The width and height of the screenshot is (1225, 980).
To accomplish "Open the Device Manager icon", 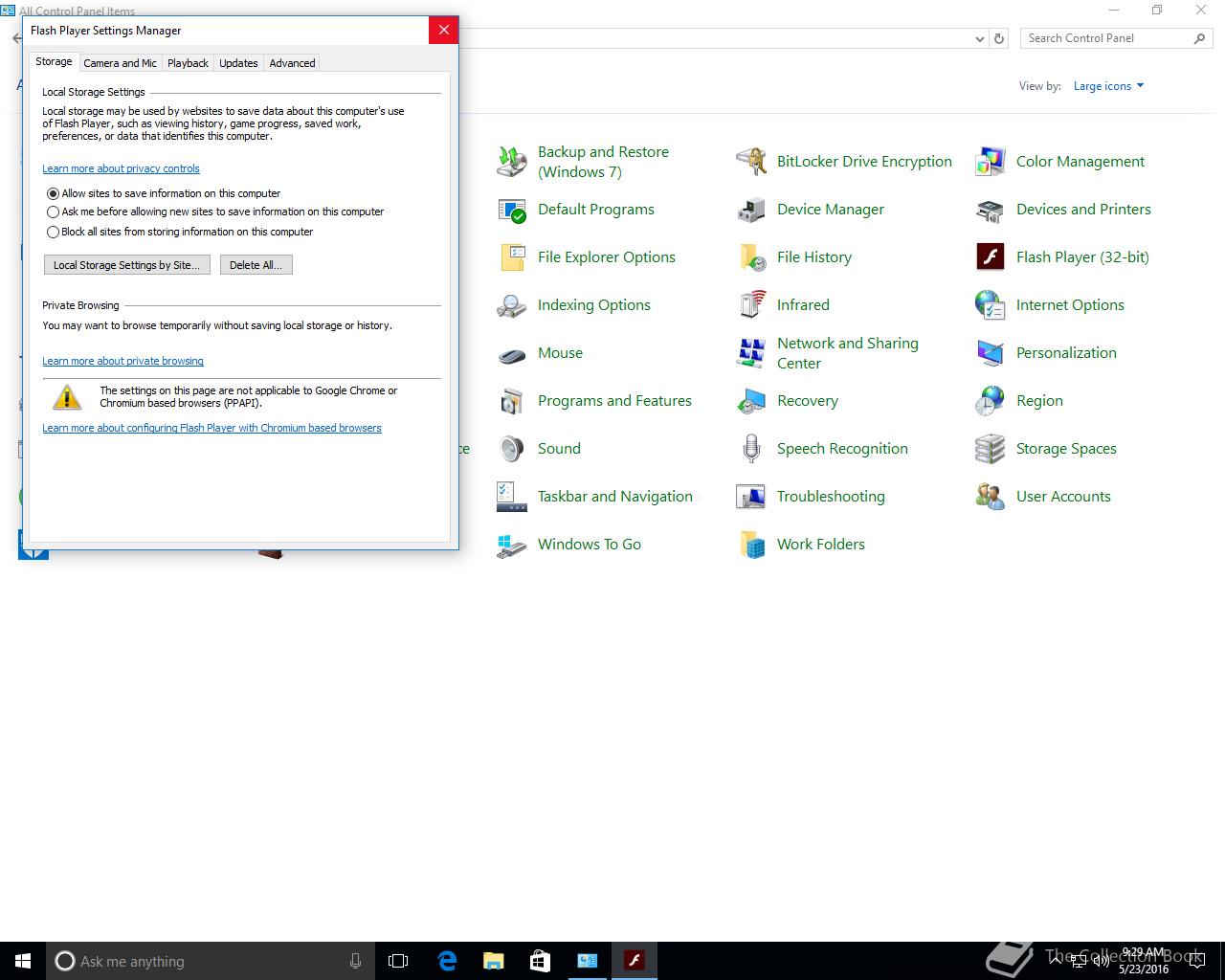I will (751, 210).
